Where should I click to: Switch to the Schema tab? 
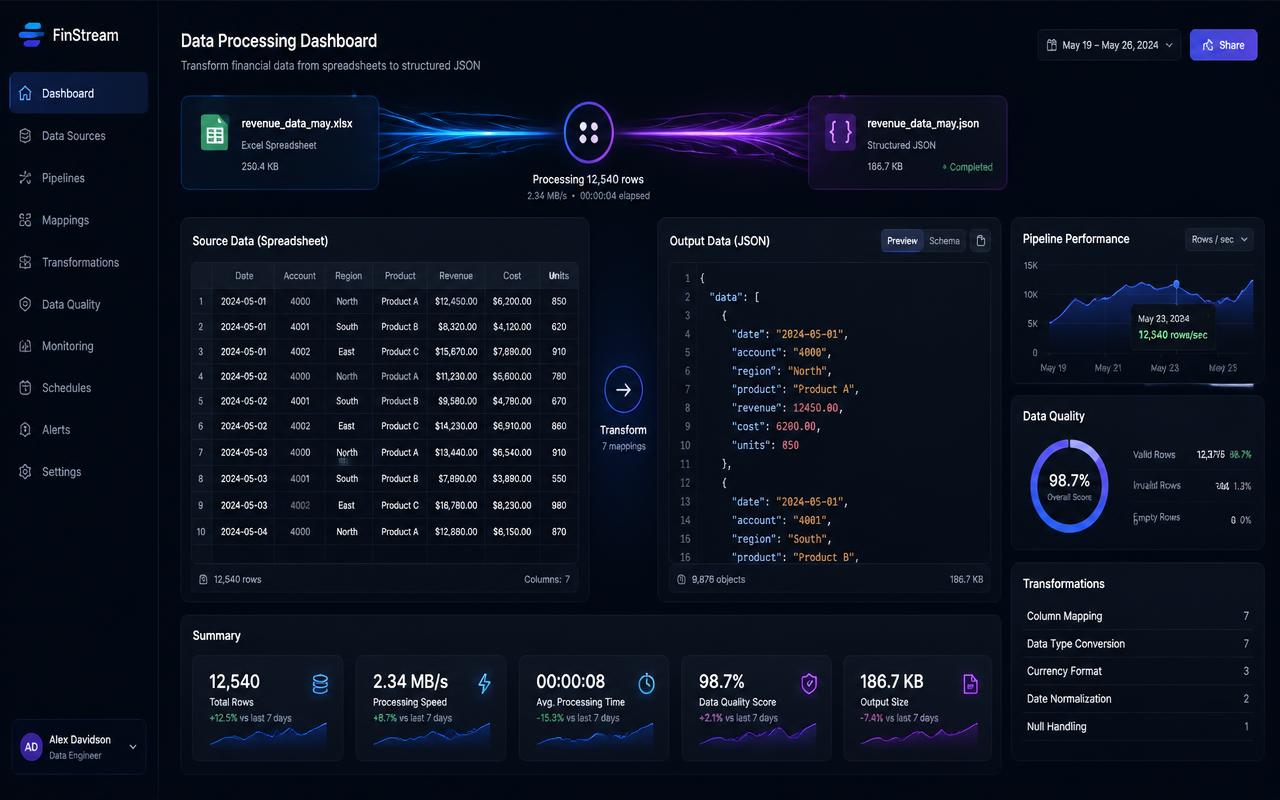point(944,241)
